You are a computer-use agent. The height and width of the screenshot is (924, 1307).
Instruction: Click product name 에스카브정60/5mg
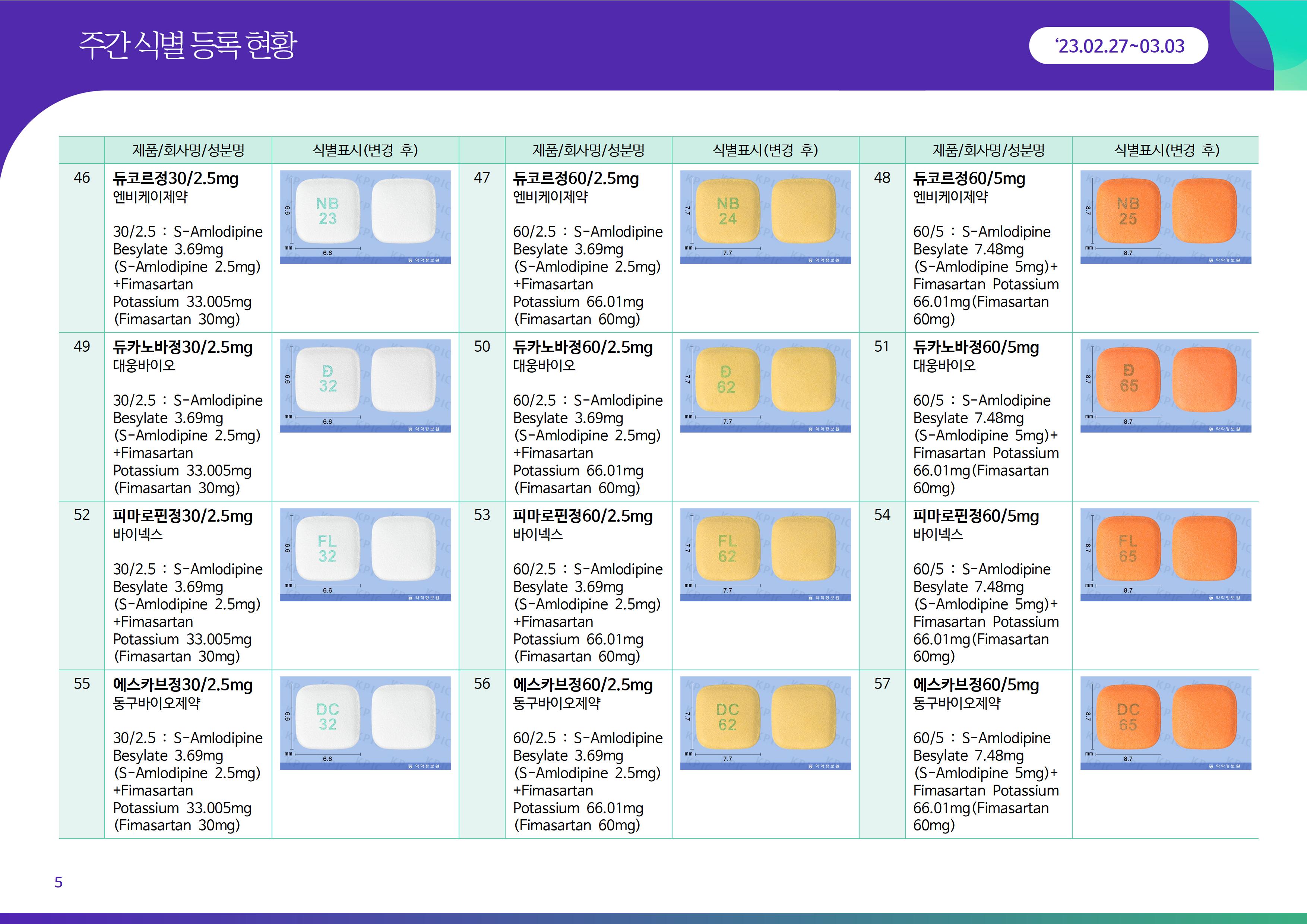click(x=976, y=684)
